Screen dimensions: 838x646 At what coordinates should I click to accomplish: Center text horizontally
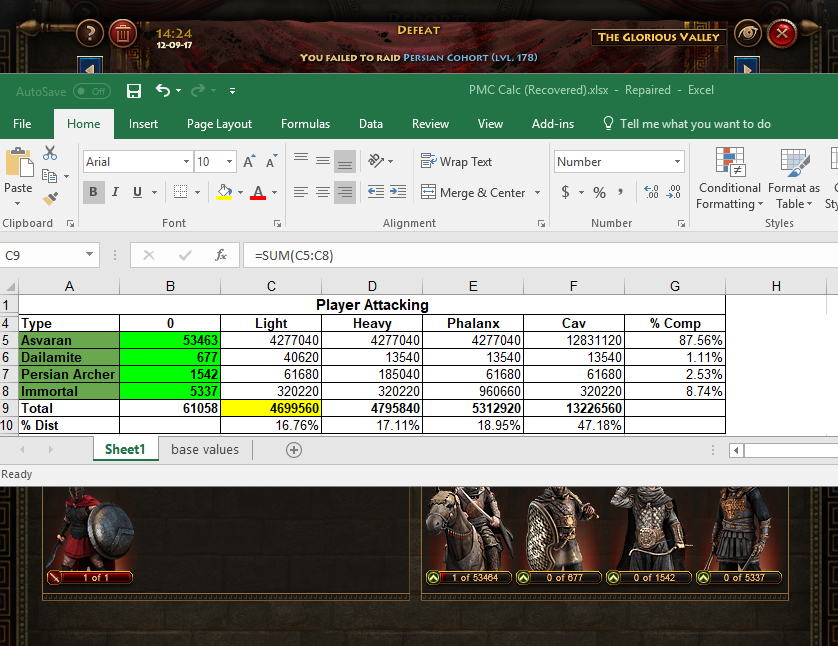[323, 192]
